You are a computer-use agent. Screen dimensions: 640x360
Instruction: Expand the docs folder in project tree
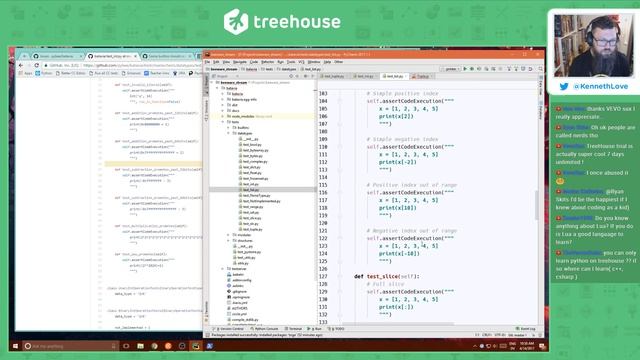click(223, 111)
